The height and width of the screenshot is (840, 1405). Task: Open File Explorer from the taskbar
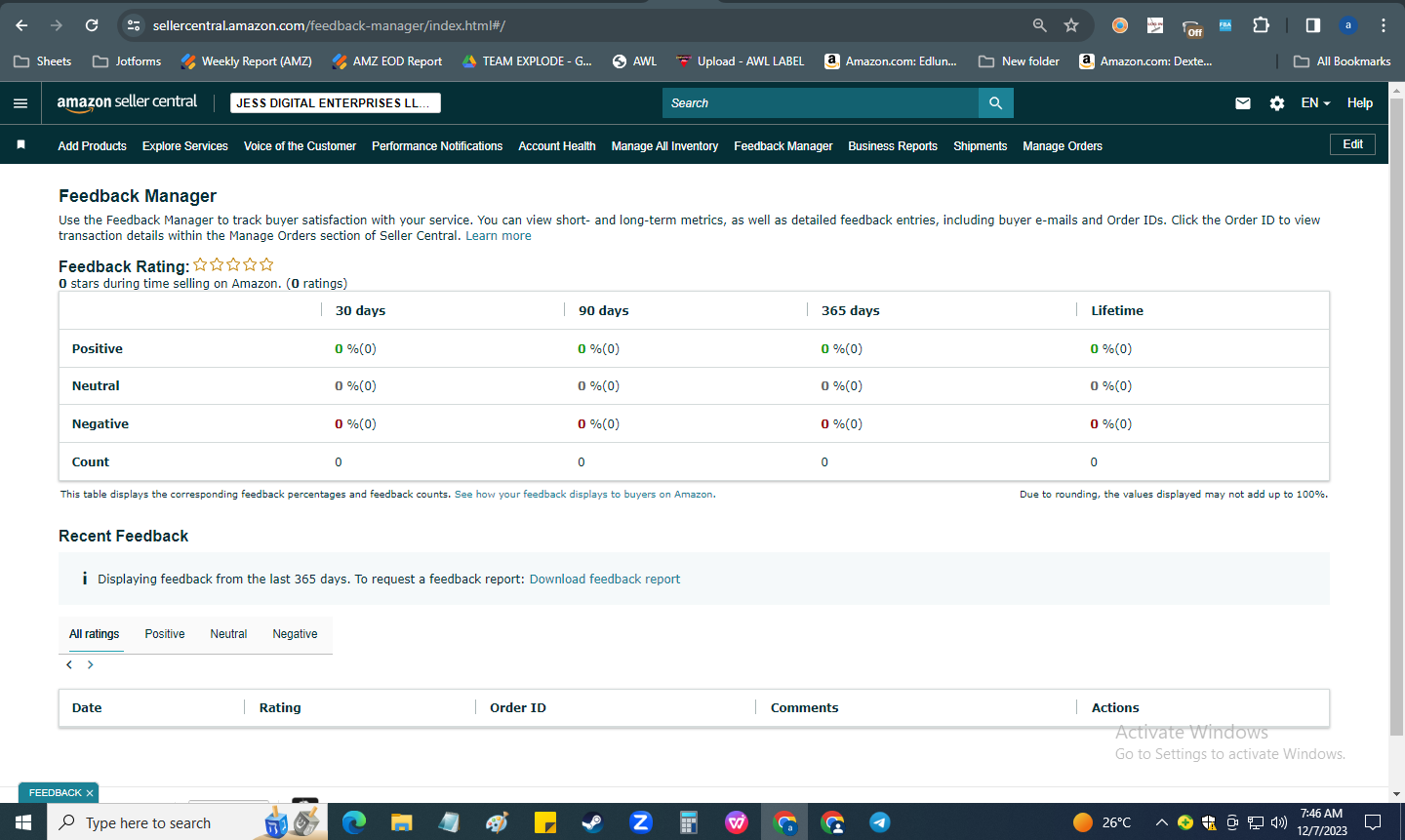tap(401, 821)
